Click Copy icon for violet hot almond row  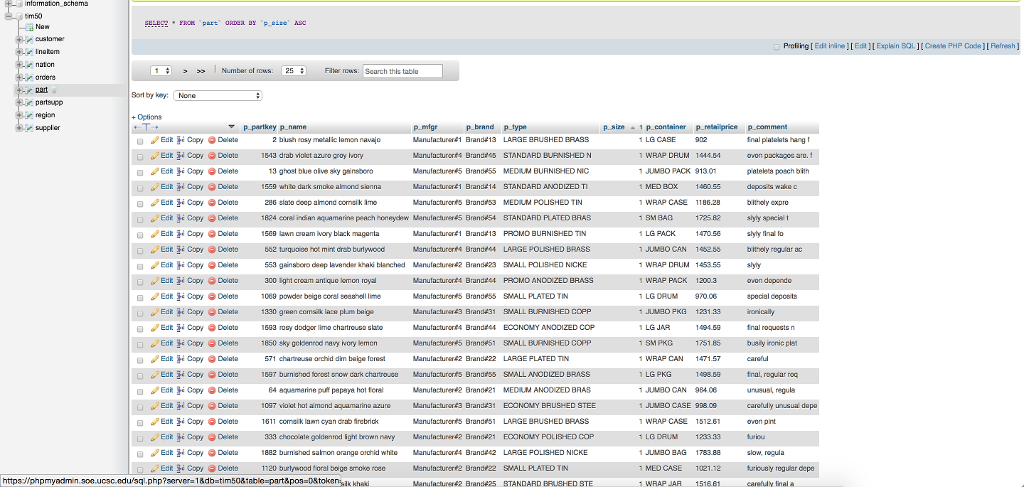click(181, 406)
